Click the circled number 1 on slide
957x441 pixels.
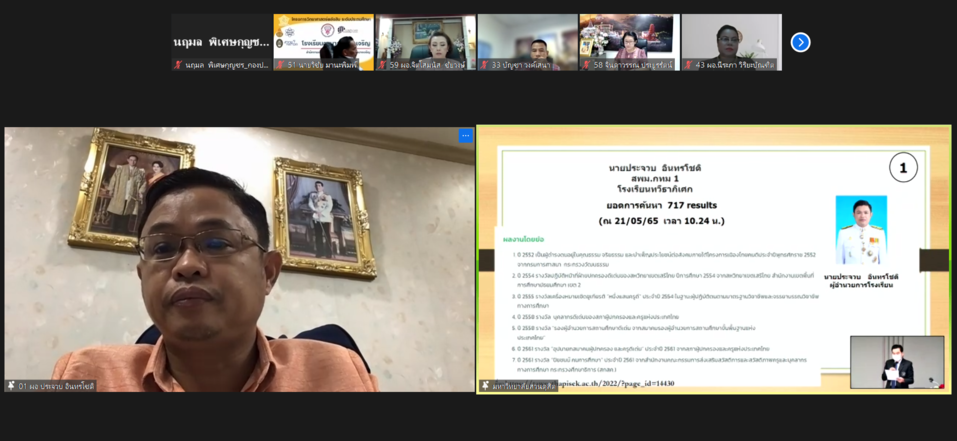click(902, 168)
